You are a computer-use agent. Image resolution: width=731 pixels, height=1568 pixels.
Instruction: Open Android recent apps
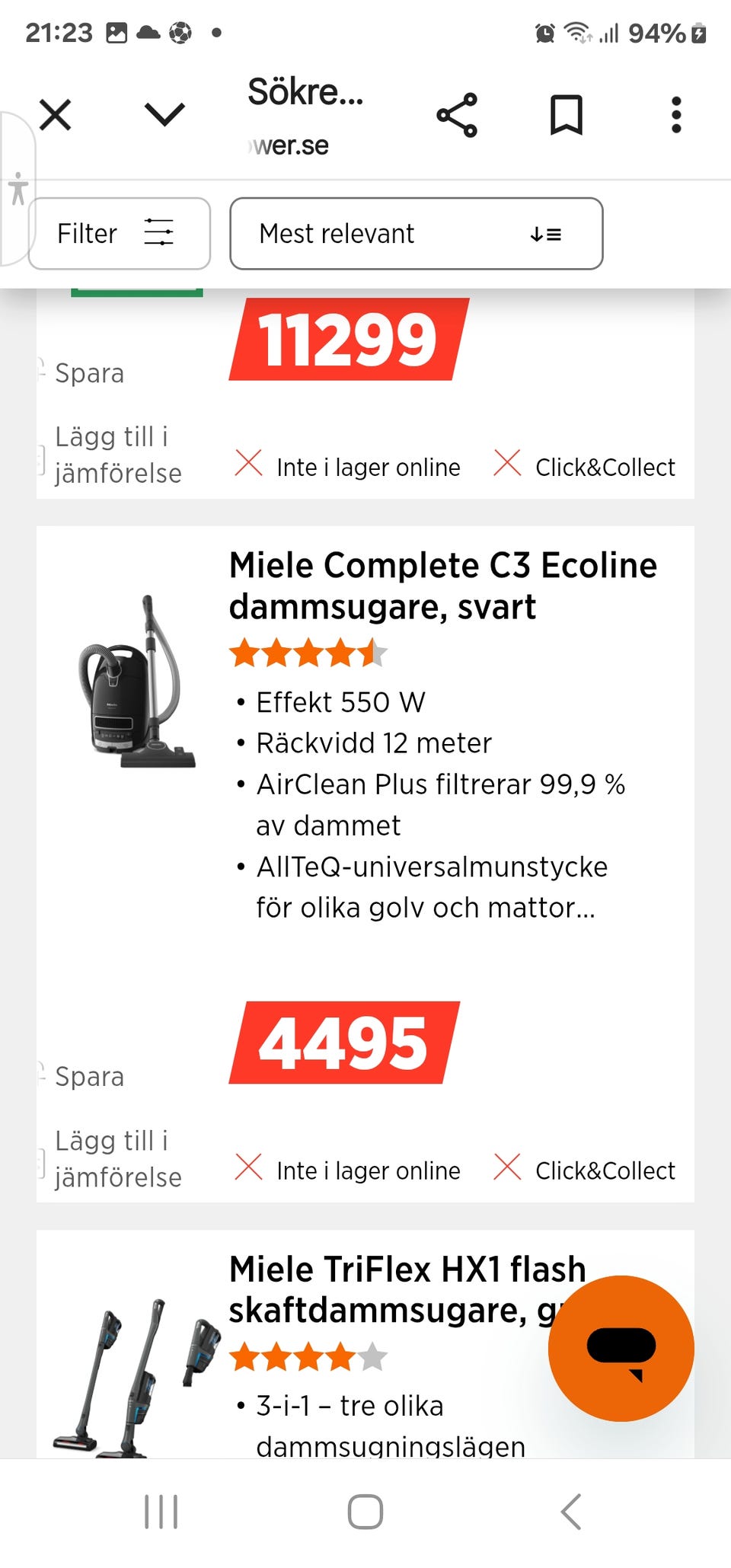pyautogui.click(x=161, y=1512)
